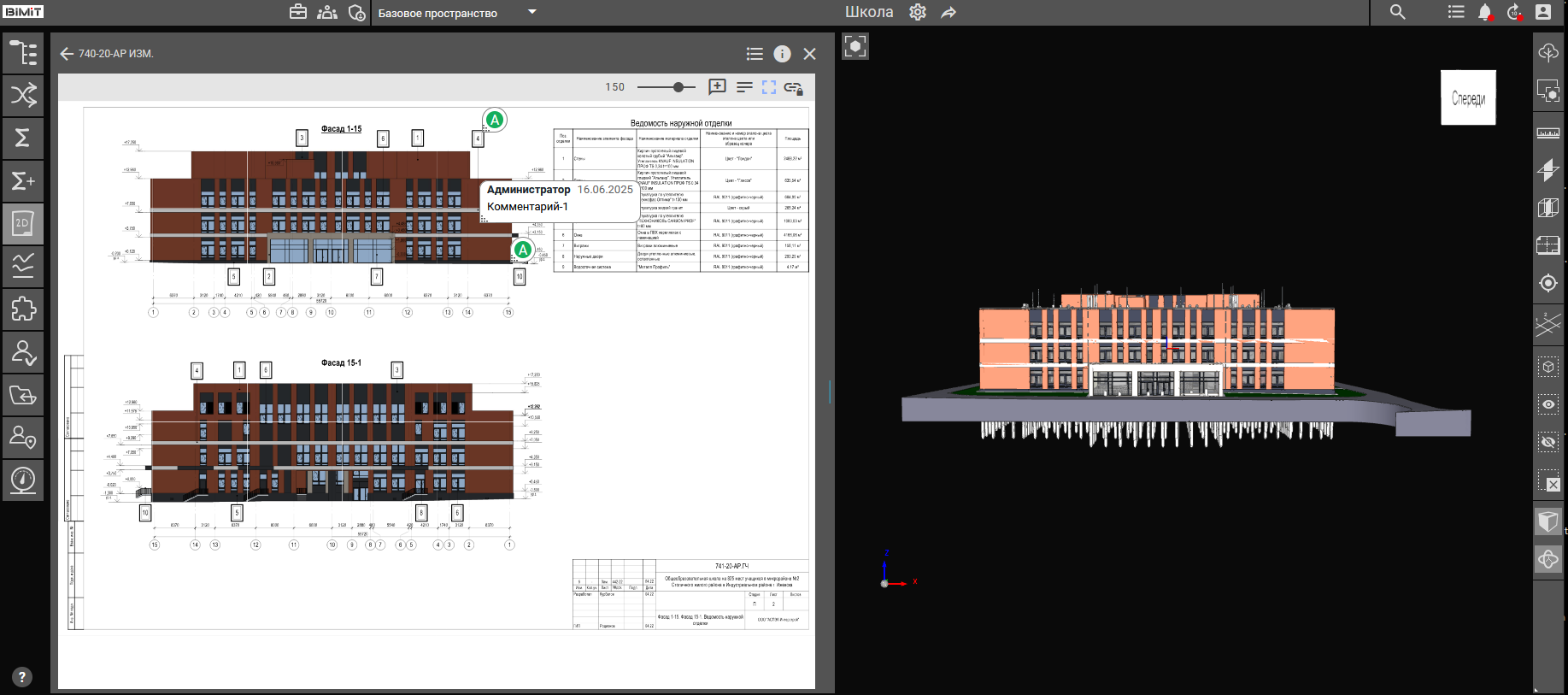The width and height of the screenshot is (1568, 695).
Task: Click the add comment icon
Action: pyautogui.click(x=717, y=87)
